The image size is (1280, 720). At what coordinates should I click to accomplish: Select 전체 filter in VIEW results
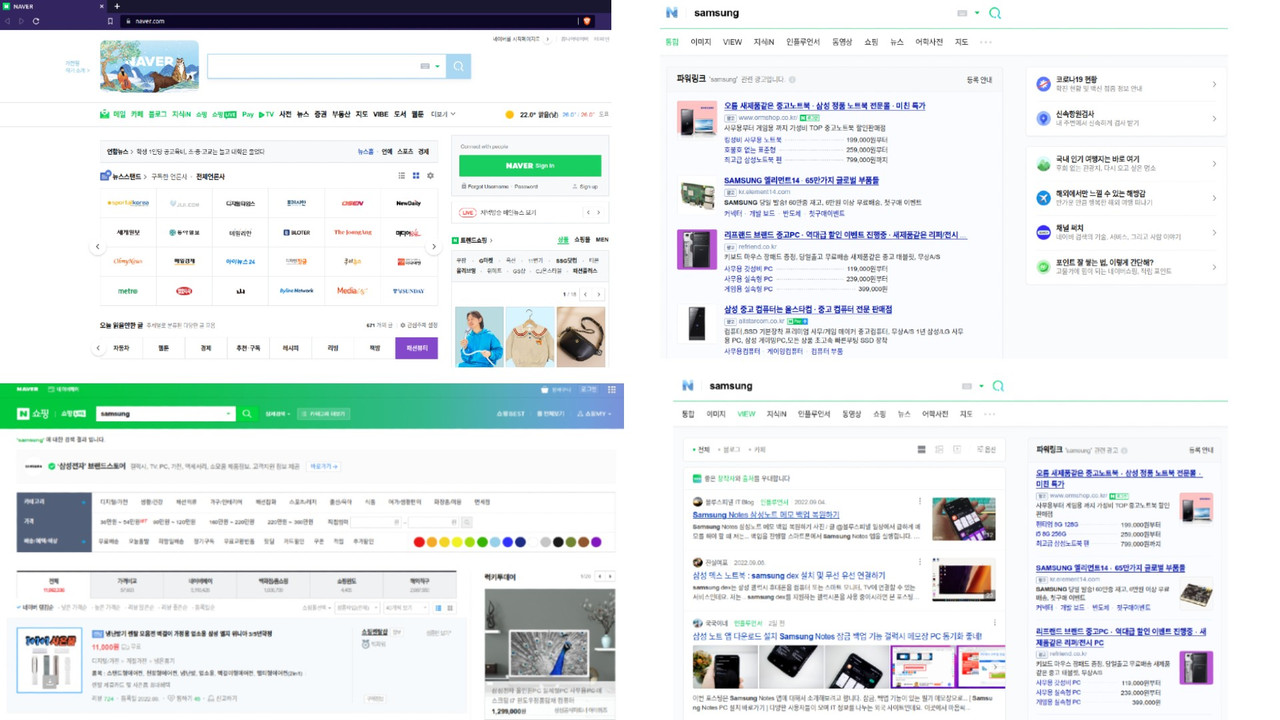coord(702,450)
